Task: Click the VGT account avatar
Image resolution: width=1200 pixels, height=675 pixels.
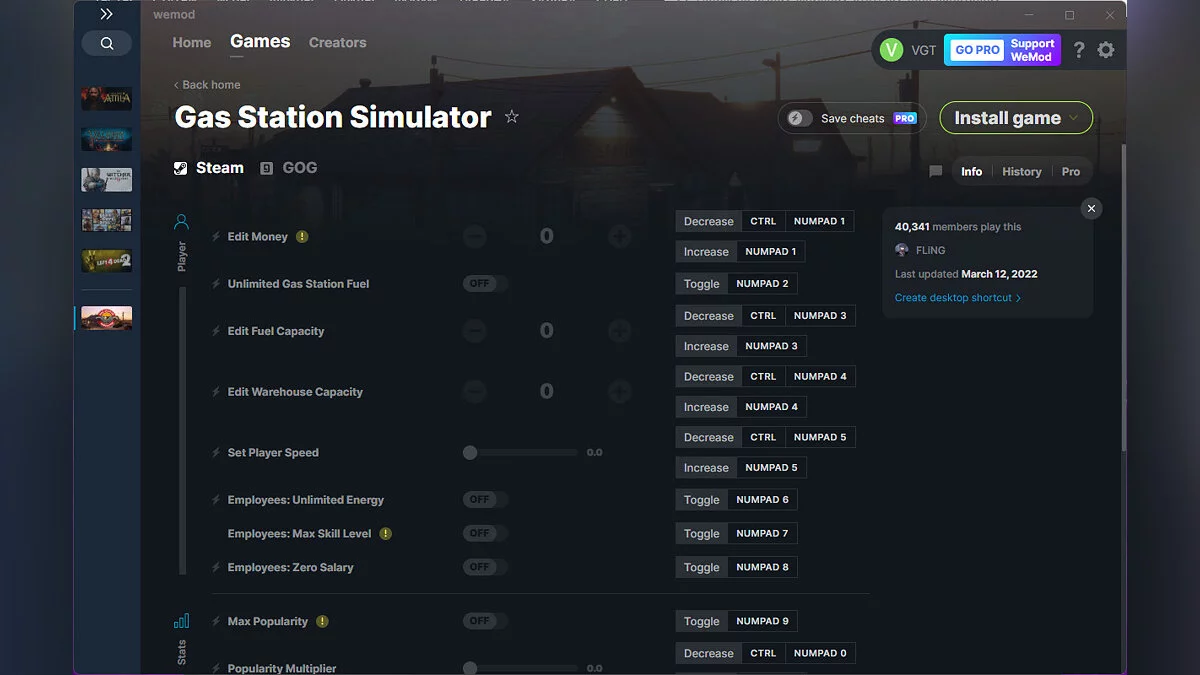Action: (x=890, y=49)
